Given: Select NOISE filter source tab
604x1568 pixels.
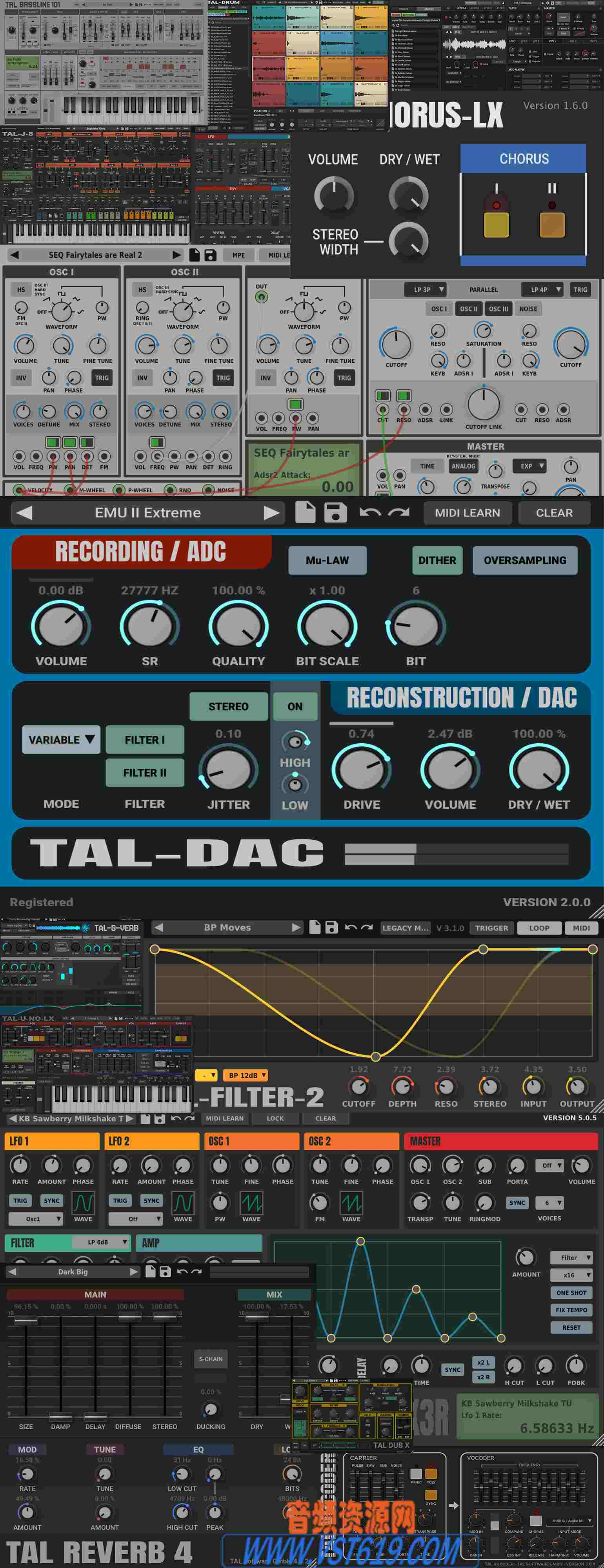Looking at the screenshot, I should click(x=528, y=309).
